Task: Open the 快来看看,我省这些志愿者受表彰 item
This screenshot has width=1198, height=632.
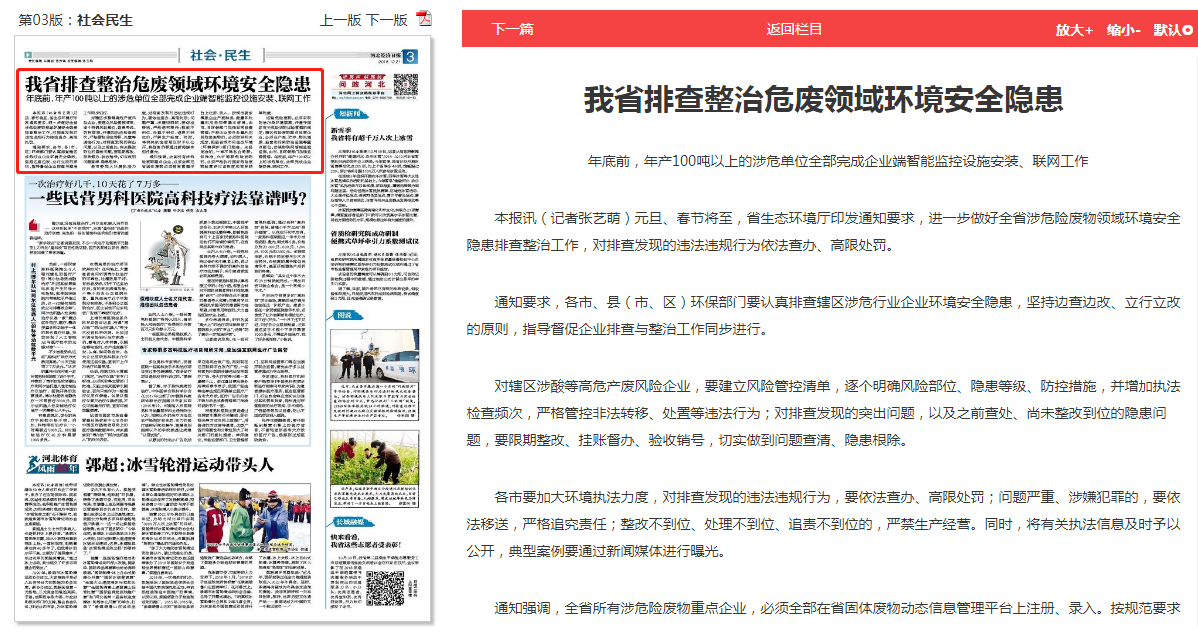Action: 365,541
